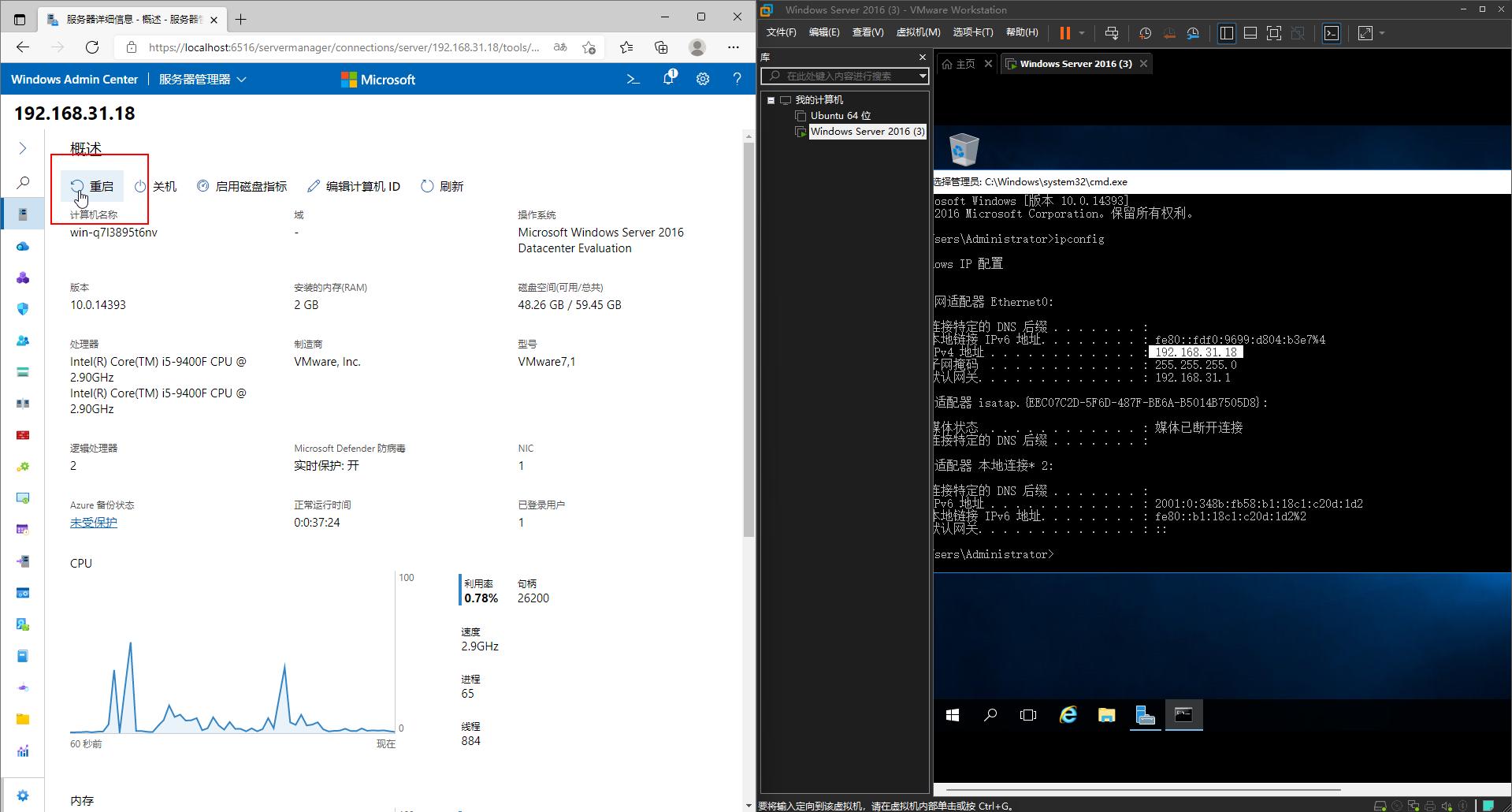Click the 关机 shutdown button
1512x812 pixels.
(x=155, y=186)
